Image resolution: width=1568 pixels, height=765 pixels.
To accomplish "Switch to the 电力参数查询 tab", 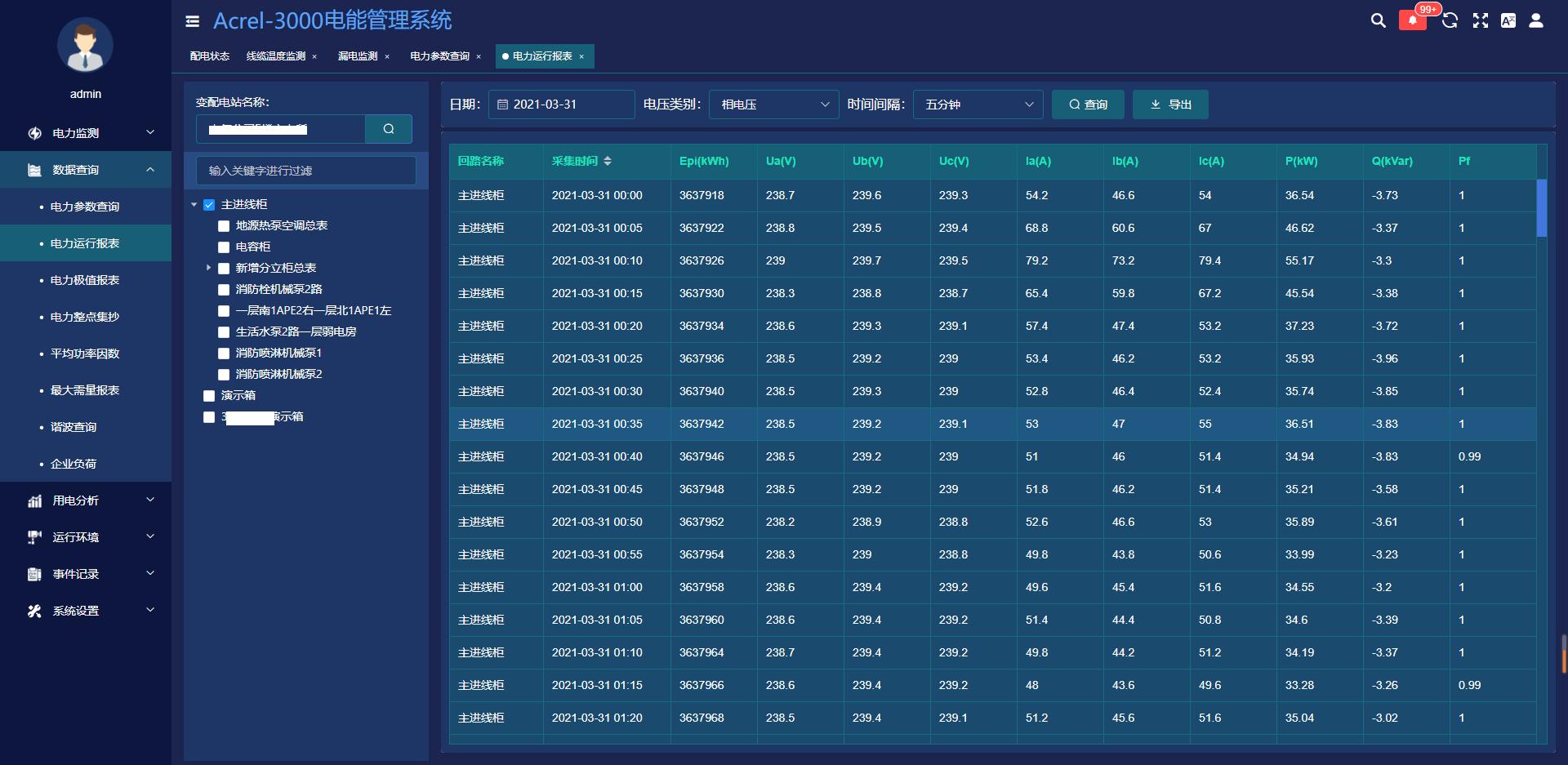I will tap(439, 56).
